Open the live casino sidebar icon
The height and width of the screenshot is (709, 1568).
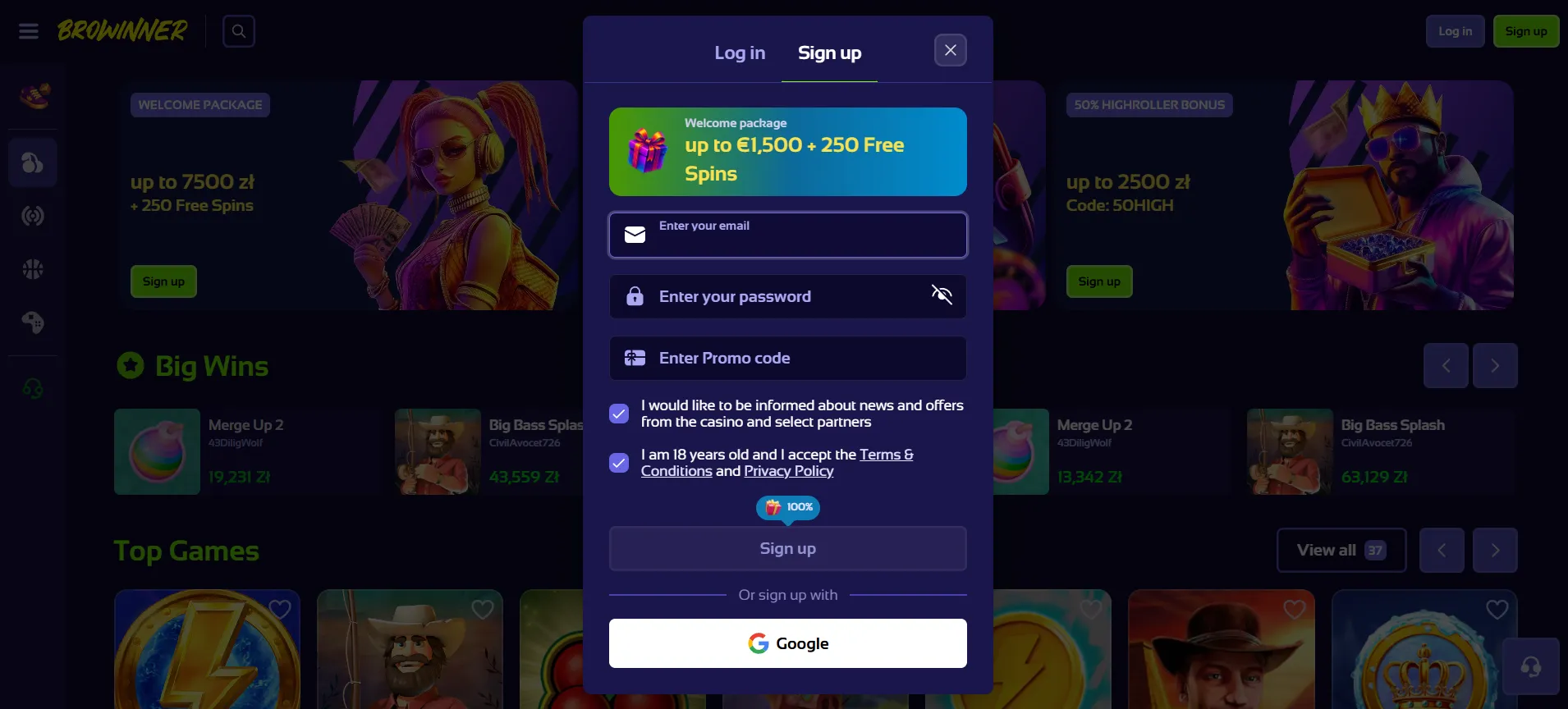click(x=33, y=216)
